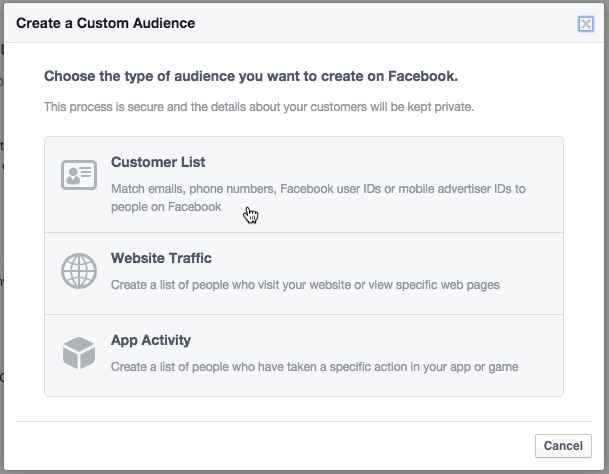Choose the Website Traffic heading
Viewport: 609px width, 474px height.
[161, 258]
